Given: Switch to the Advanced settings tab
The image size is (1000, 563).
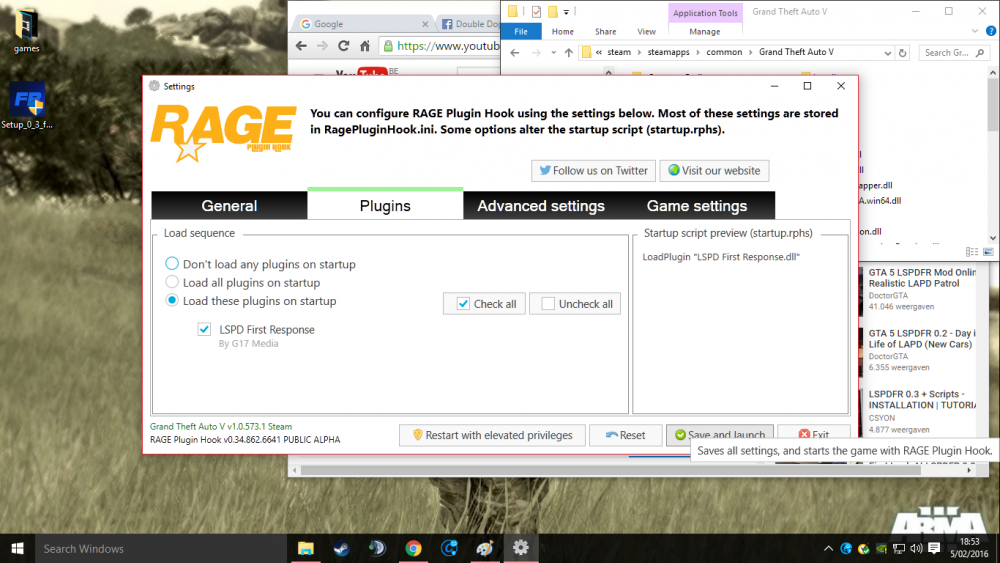Looking at the screenshot, I should click(541, 206).
